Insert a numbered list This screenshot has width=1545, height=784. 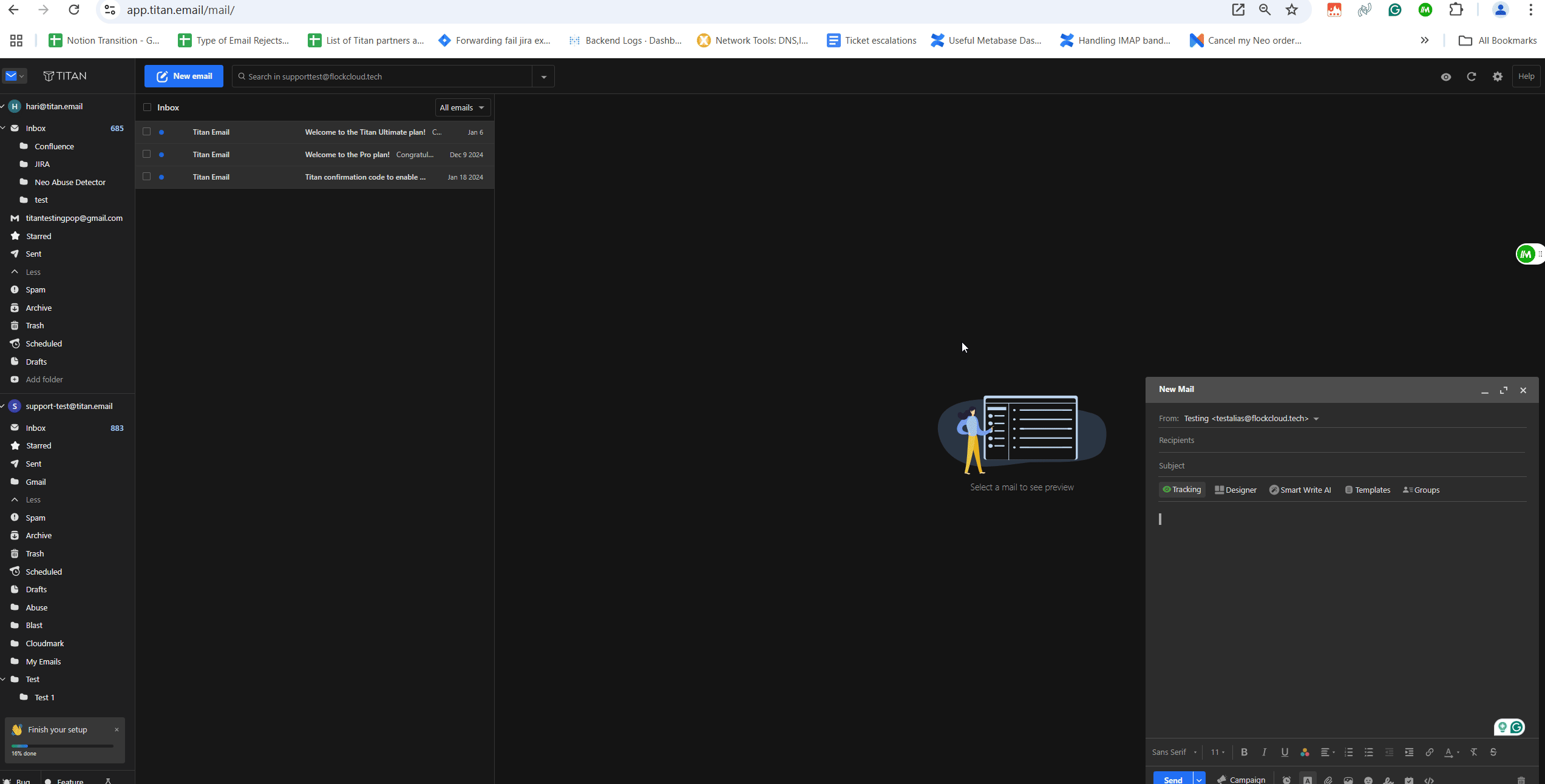coord(1348,752)
